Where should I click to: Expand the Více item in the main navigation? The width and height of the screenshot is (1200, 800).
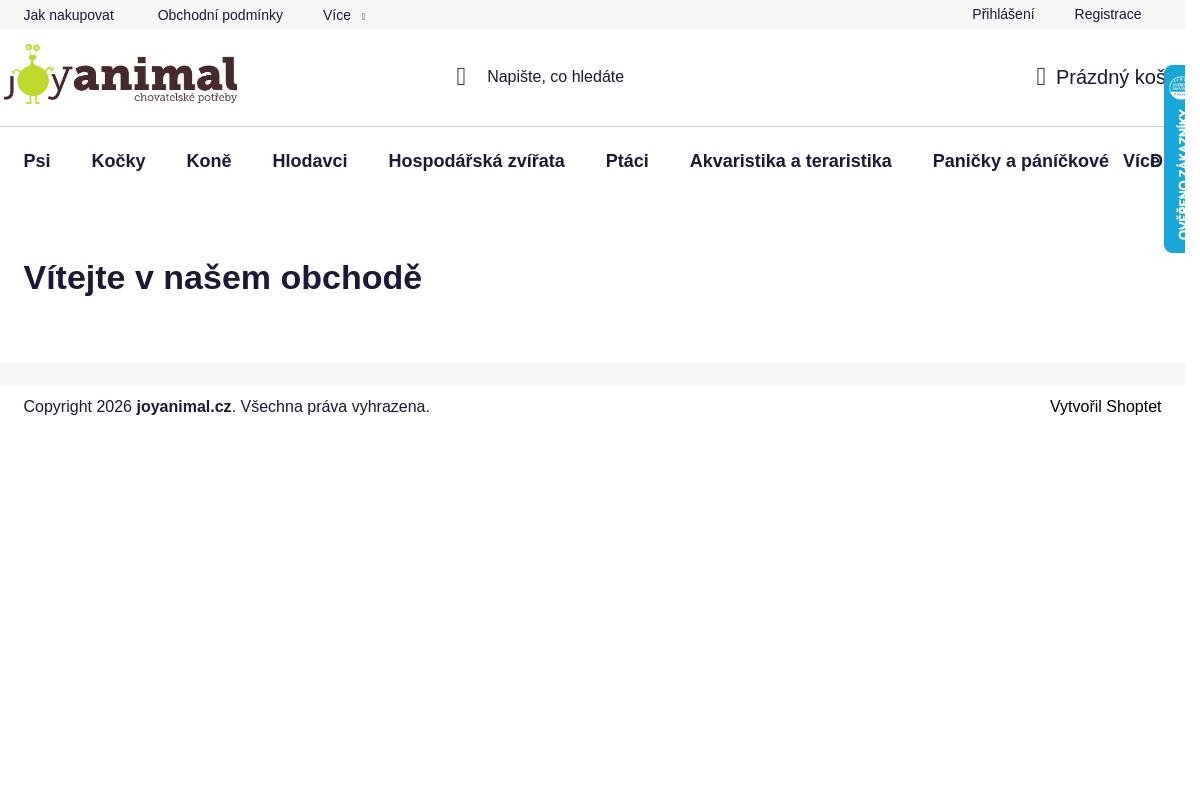(x=1142, y=160)
